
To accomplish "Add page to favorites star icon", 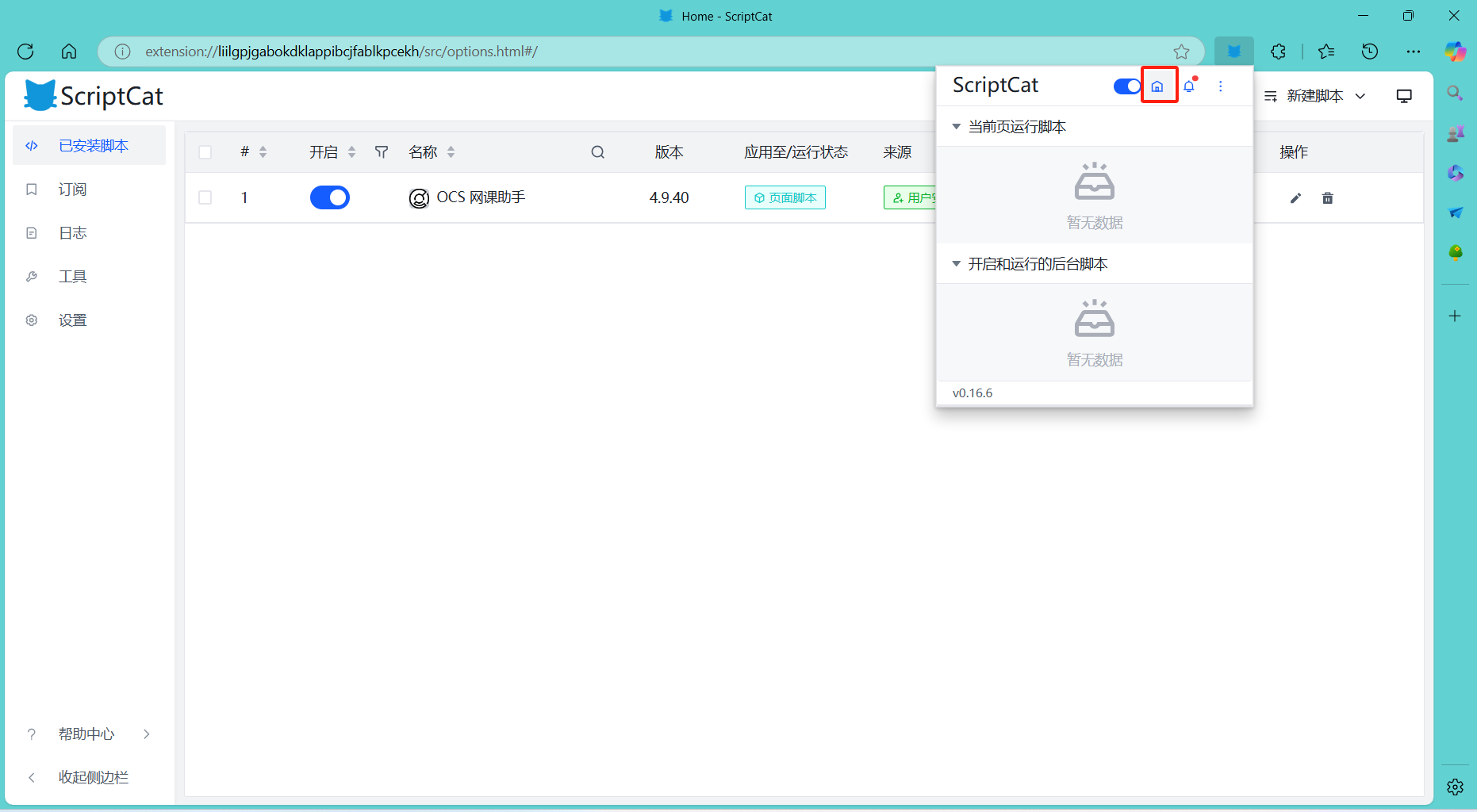I will [1182, 52].
